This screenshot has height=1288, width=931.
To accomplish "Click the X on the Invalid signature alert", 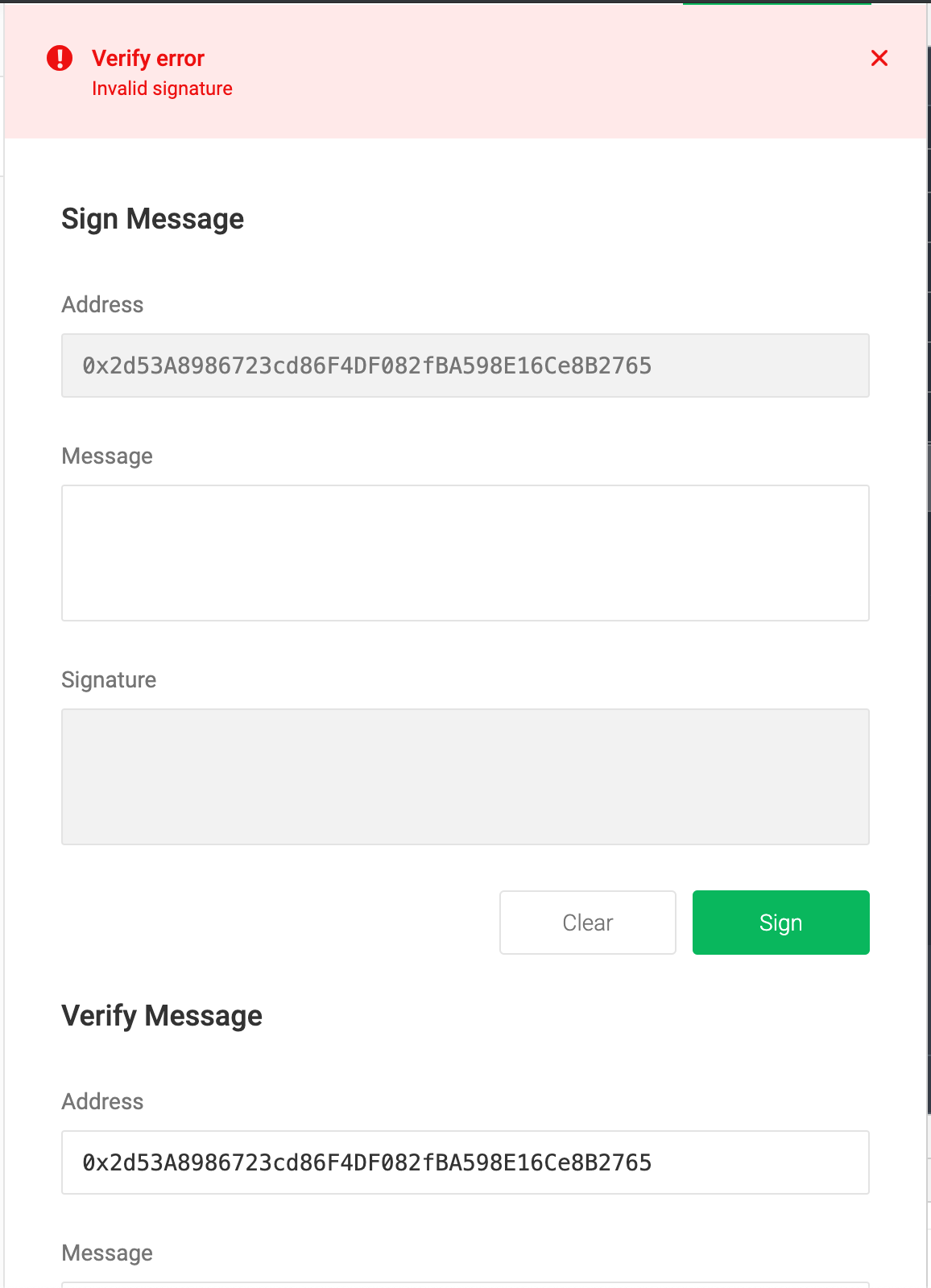I will click(x=879, y=58).
